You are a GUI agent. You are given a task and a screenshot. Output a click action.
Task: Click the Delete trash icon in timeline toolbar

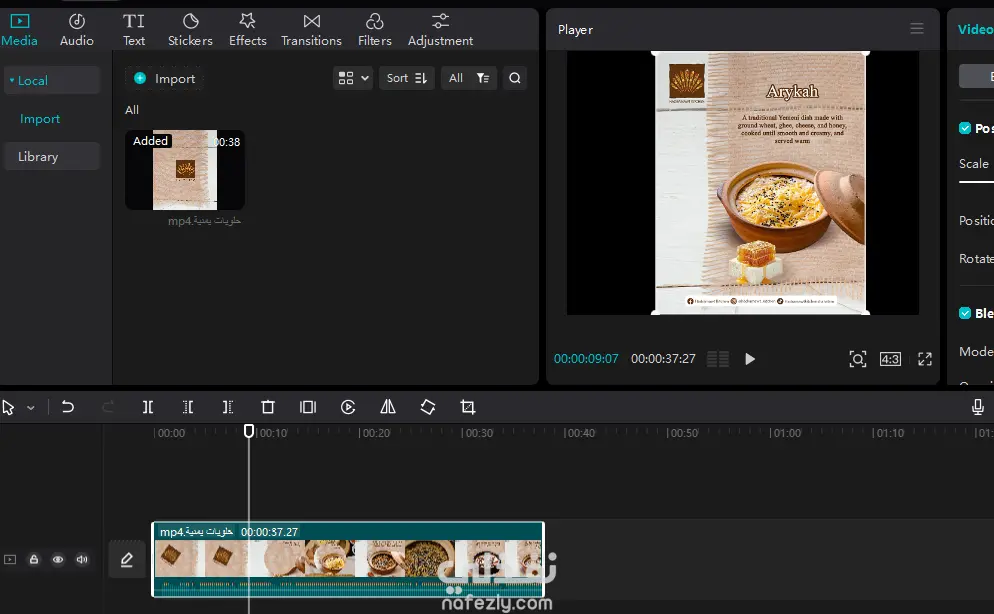tap(268, 407)
